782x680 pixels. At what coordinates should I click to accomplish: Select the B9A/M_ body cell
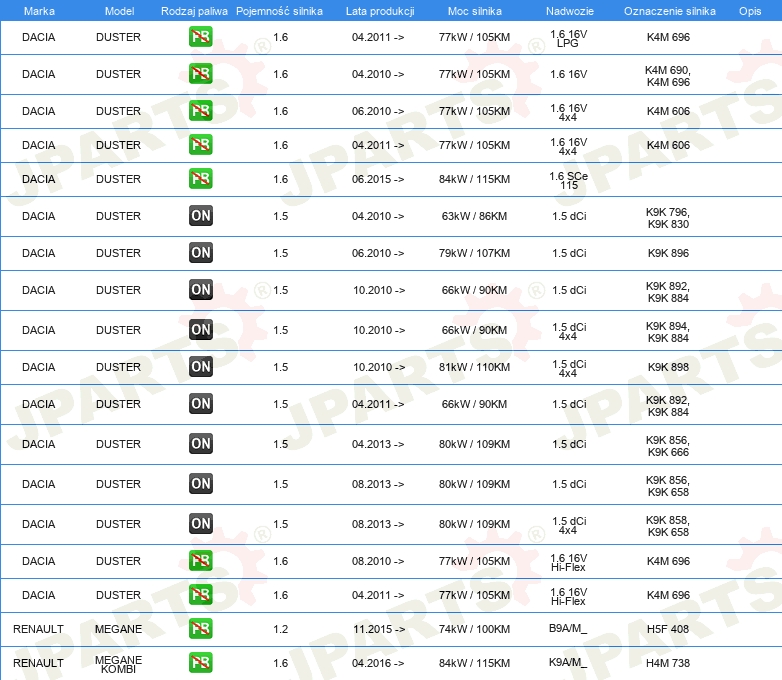point(568,629)
